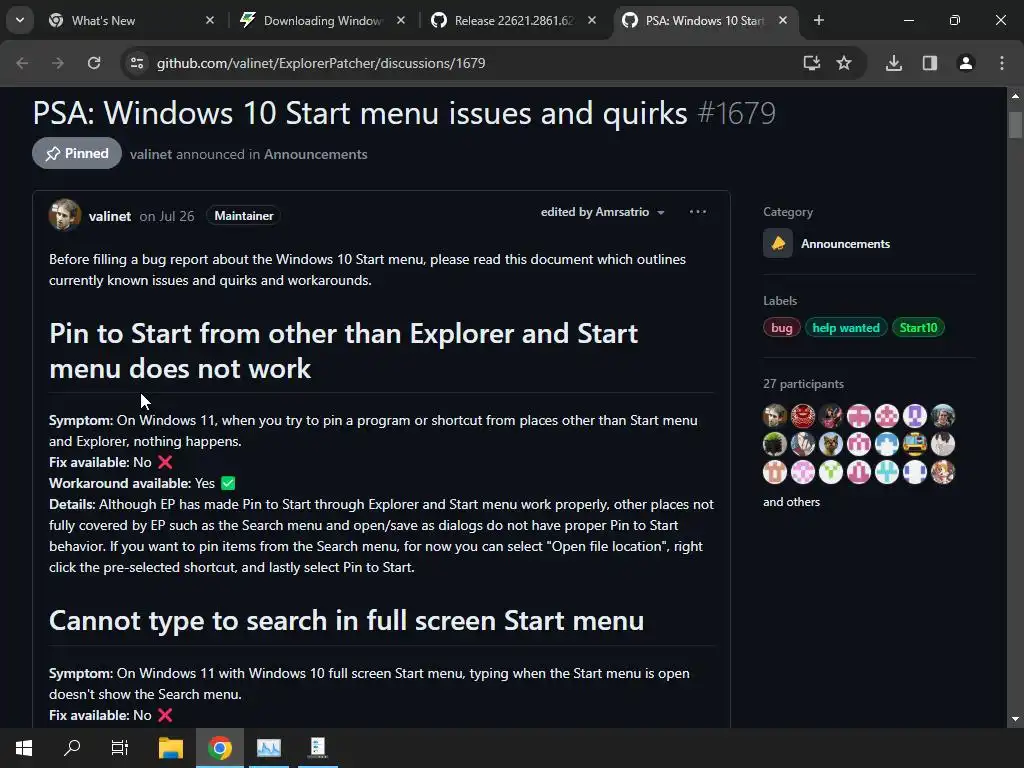Toggle Chrome side panel icon

(x=930, y=63)
